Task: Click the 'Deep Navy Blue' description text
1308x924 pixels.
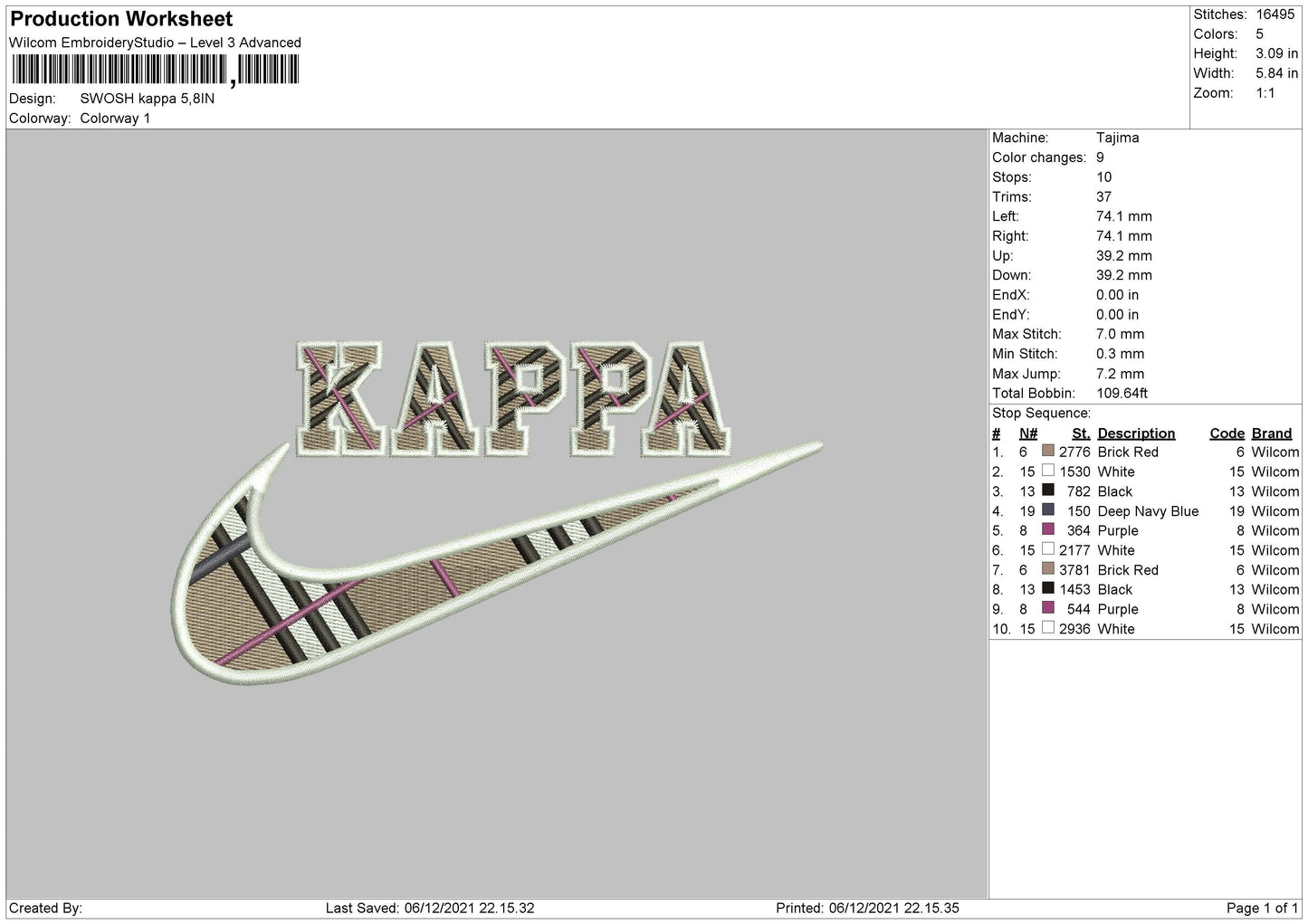Action: [1148, 511]
